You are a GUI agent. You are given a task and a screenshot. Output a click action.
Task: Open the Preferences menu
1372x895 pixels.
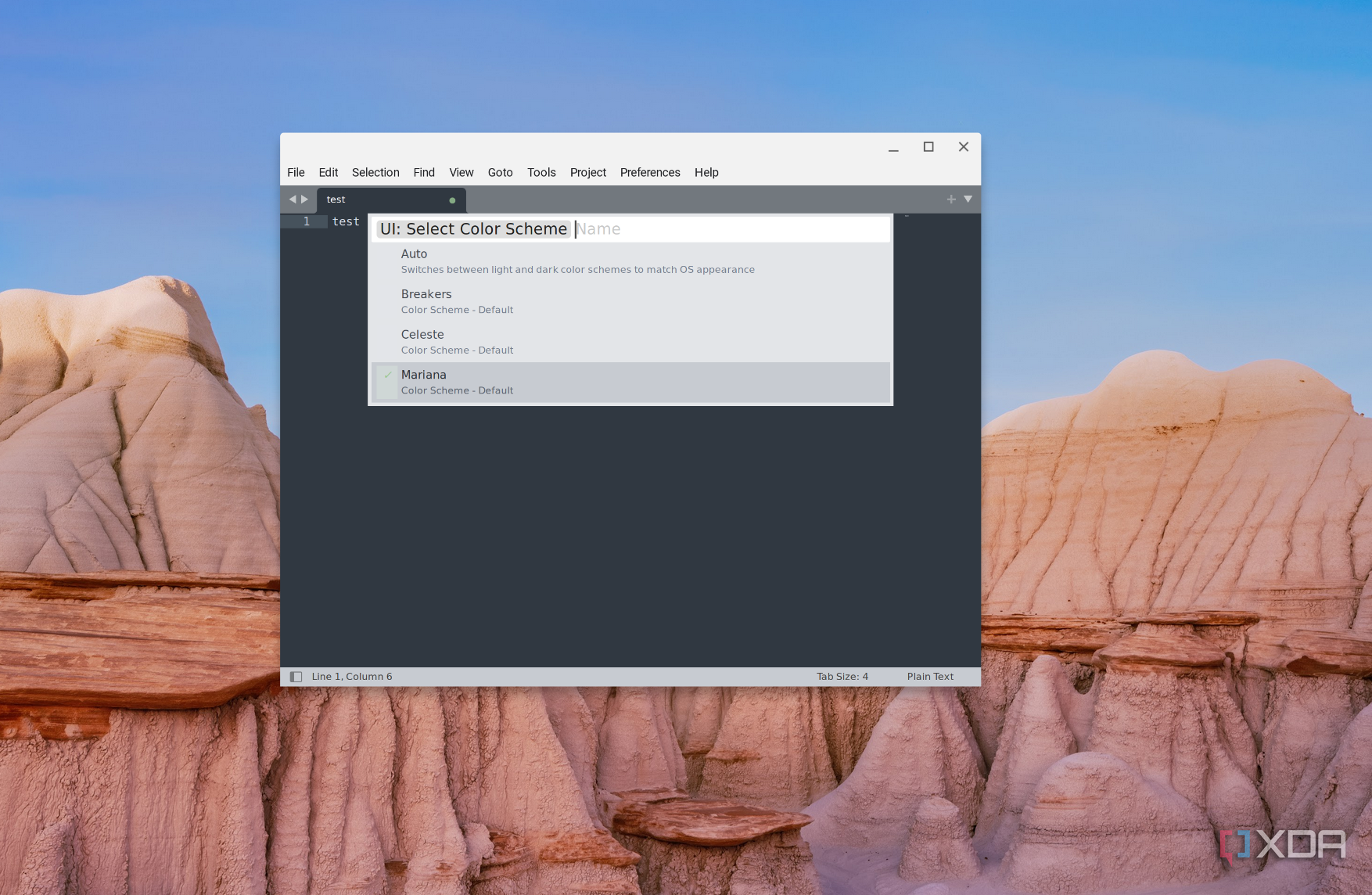(650, 172)
